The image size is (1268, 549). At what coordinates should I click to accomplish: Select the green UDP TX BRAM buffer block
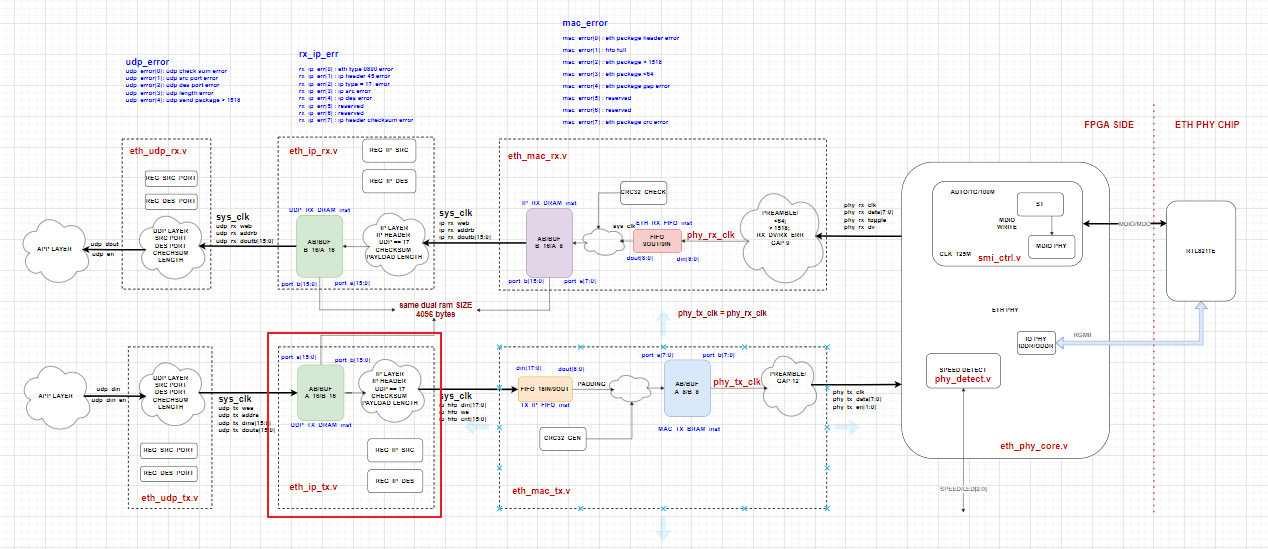[321, 393]
